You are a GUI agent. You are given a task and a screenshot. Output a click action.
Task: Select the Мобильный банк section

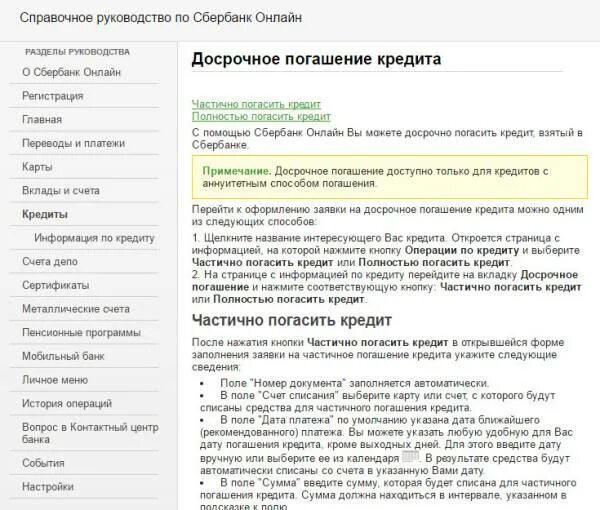point(63,356)
